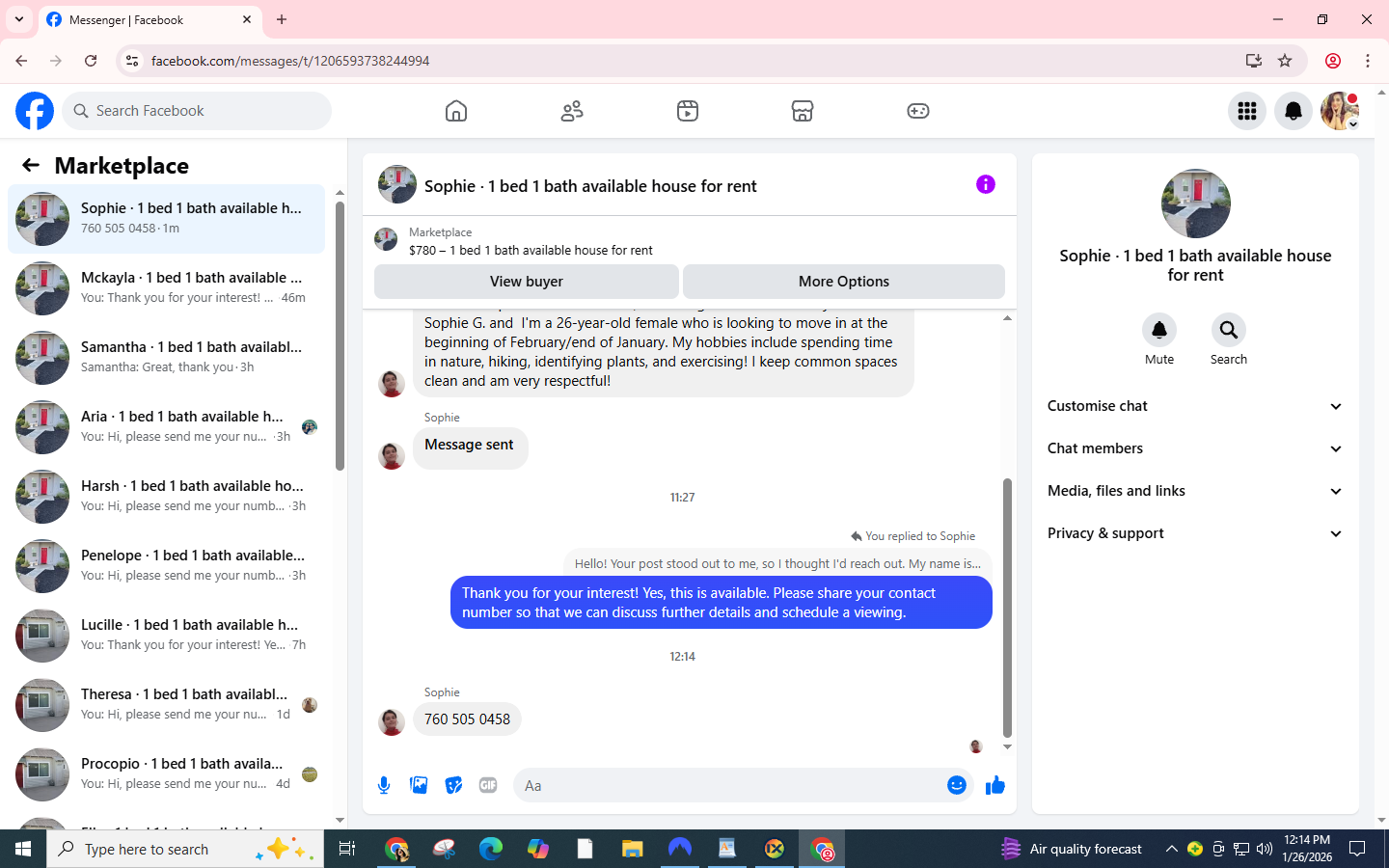Open account profile picture menu
The width and height of the screenshot is (1389, 868).
pyautogui.click(x=1340, y=111)
